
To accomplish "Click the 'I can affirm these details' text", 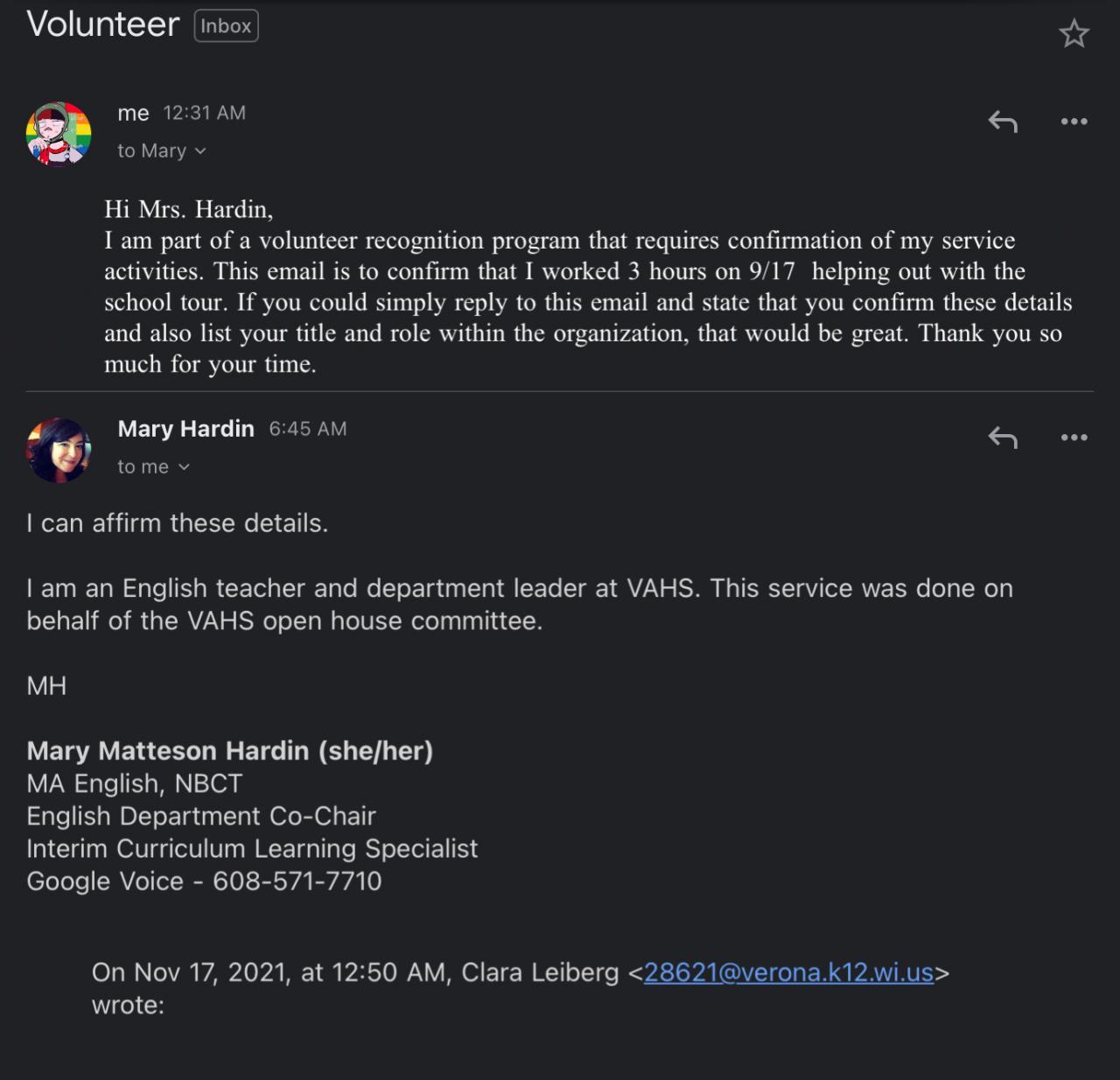I will tap(178, 523).
